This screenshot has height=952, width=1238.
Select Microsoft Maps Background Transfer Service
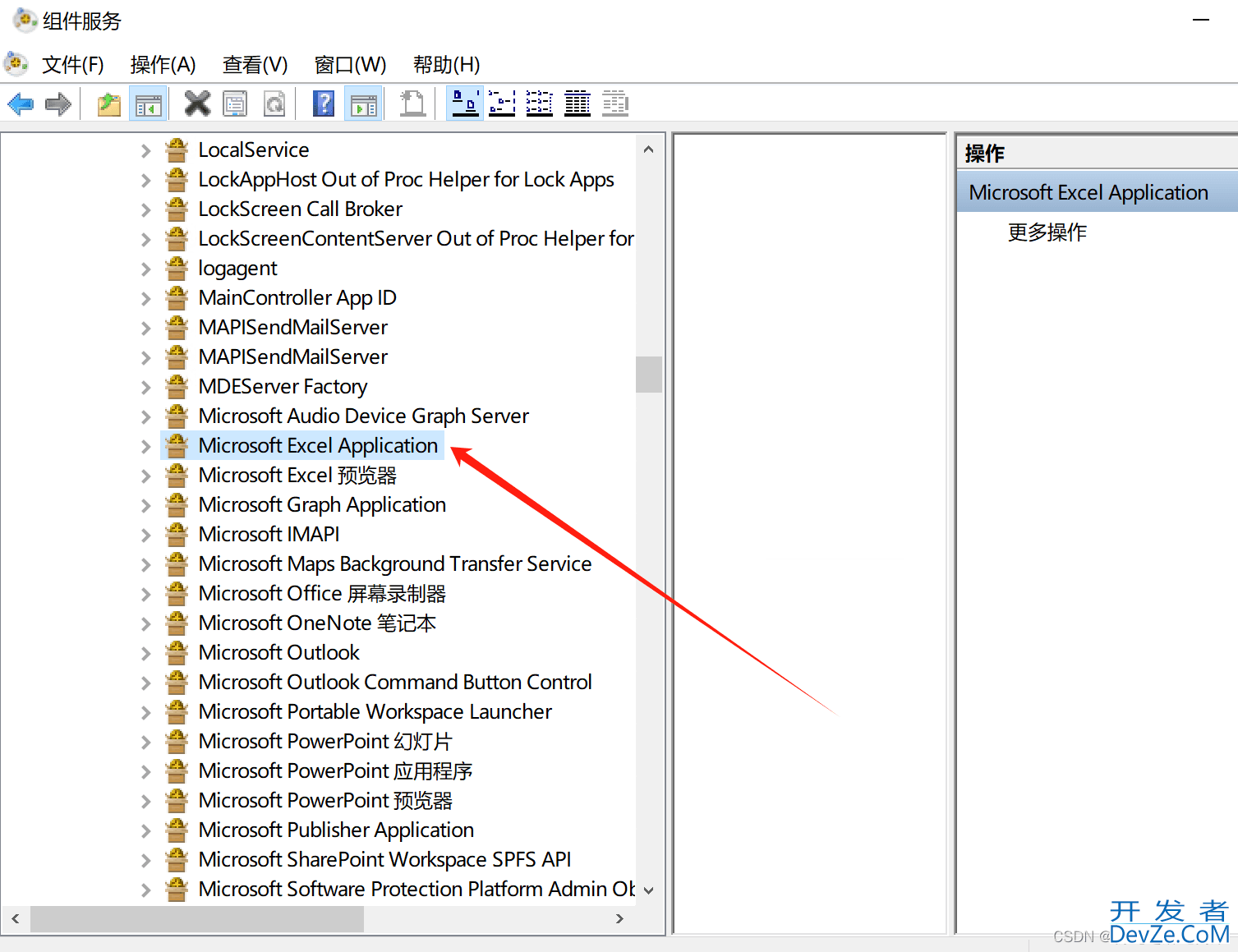pos(395,564)
